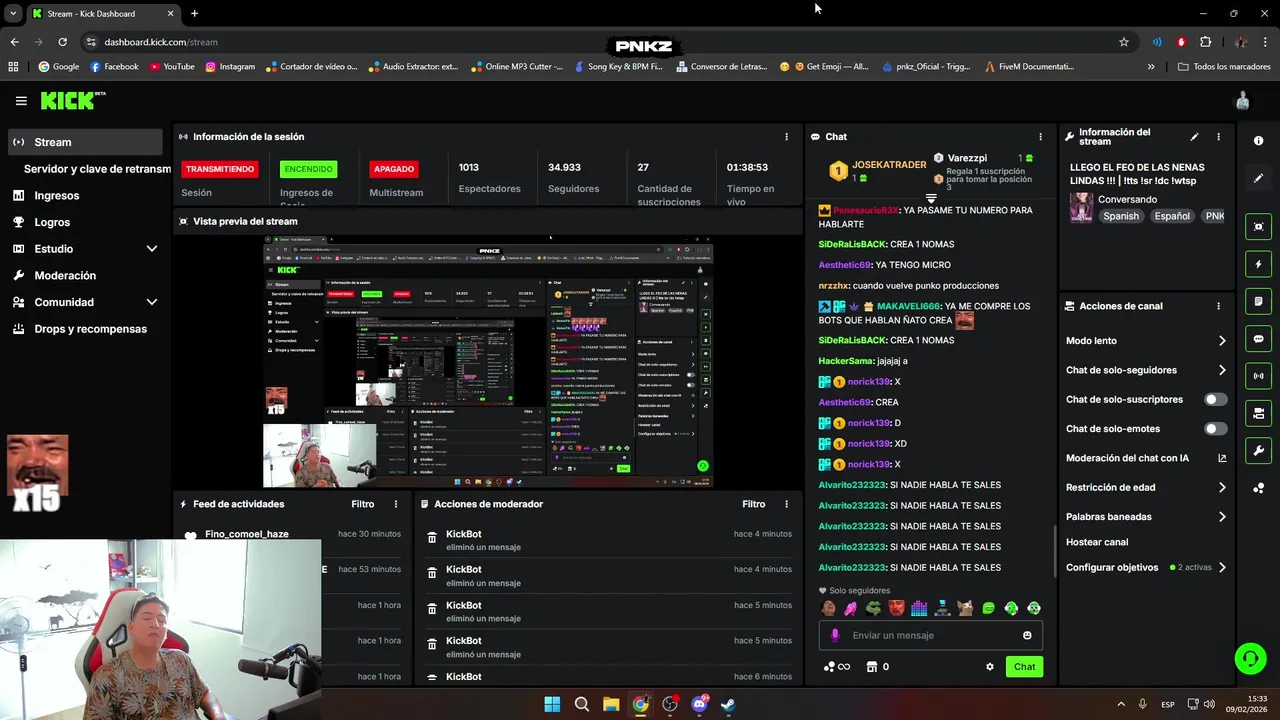Click the green Chat send button

(x=1024, y=667)
